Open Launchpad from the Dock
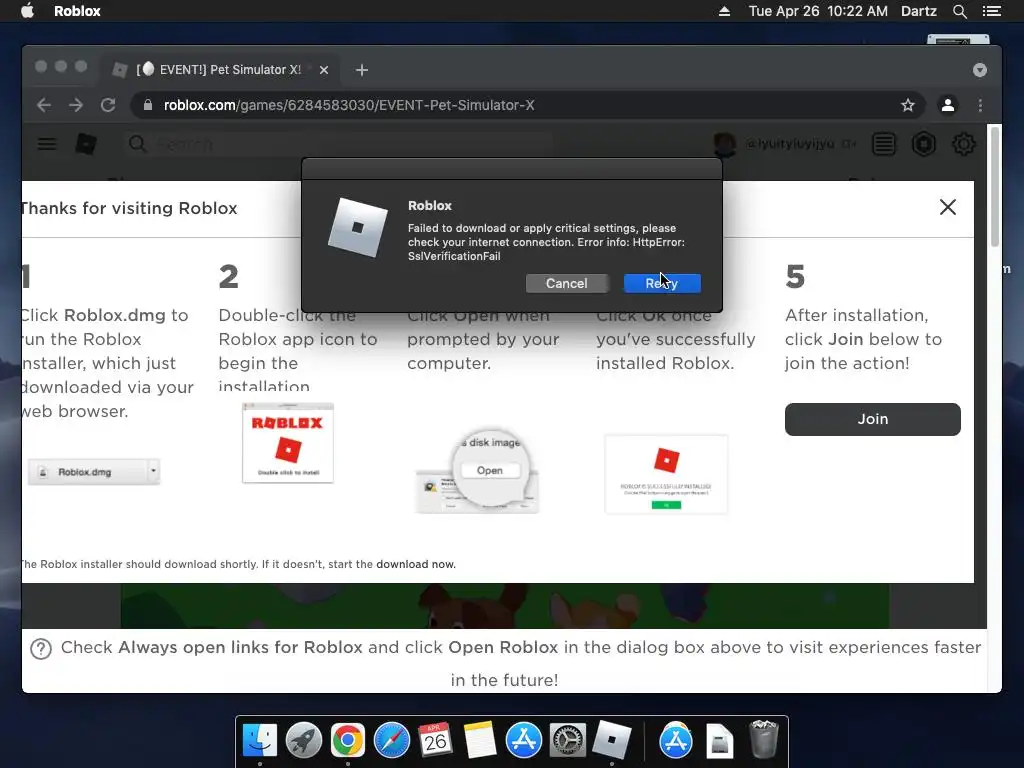The image size is (1024, 768). point(304,740)
